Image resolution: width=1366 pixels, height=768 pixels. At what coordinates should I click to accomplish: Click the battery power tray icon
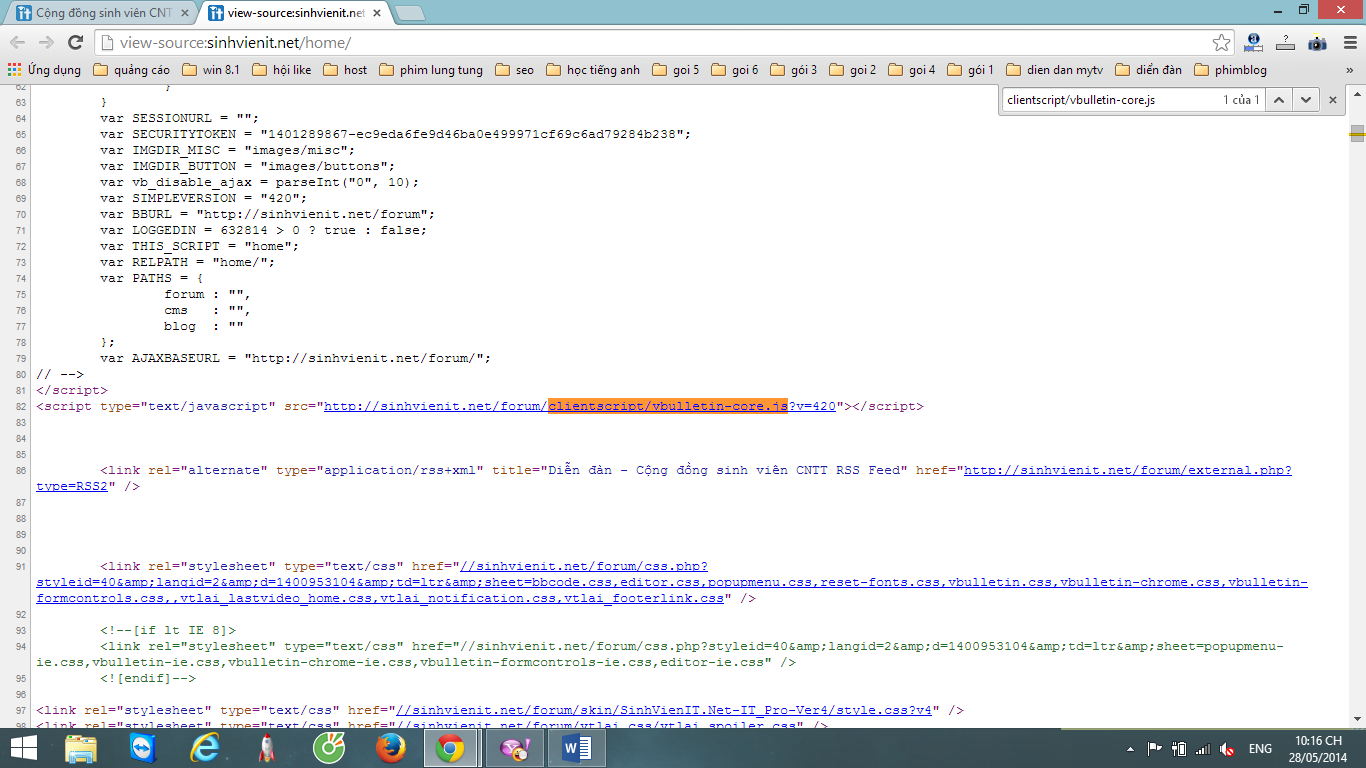tap(1179, 748)
